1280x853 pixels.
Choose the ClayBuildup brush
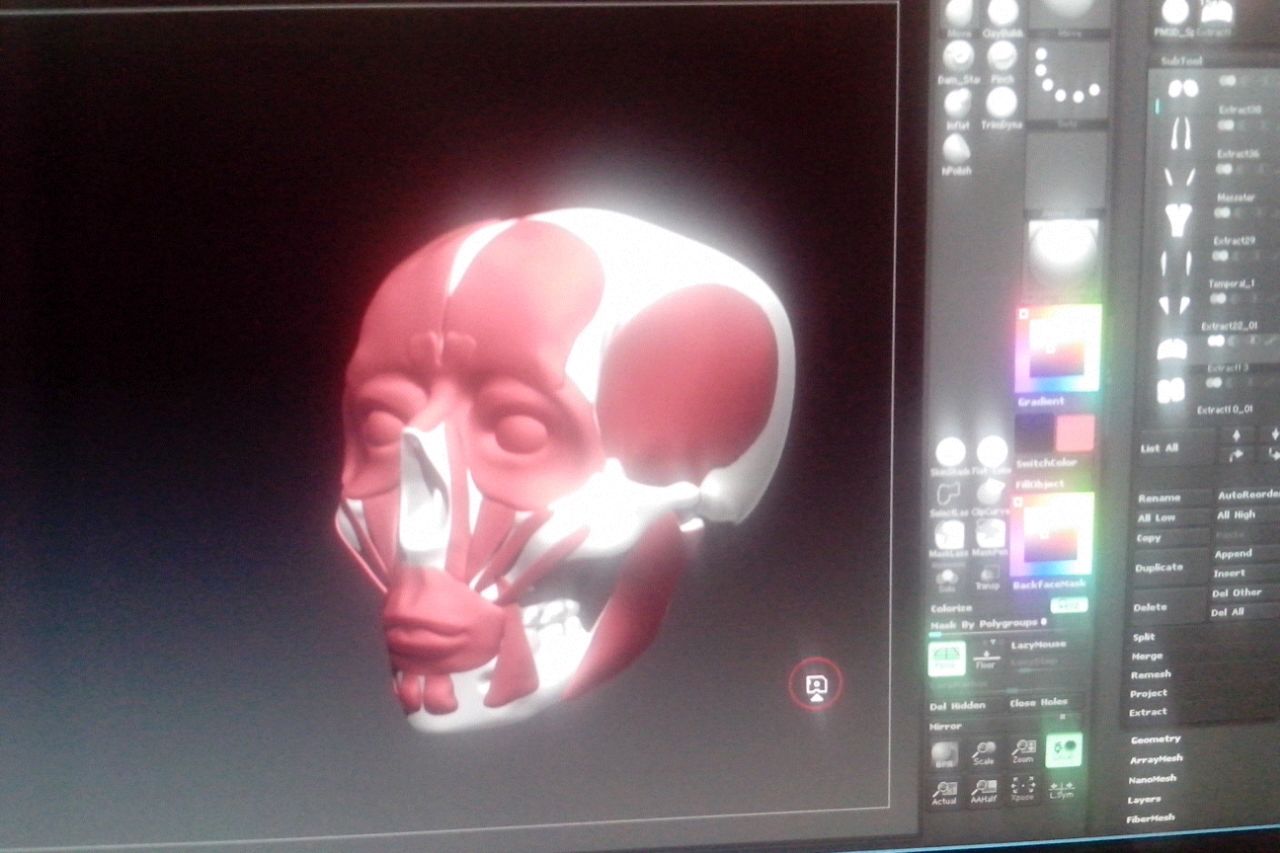pyautogui.click(x=1001, y=14)
